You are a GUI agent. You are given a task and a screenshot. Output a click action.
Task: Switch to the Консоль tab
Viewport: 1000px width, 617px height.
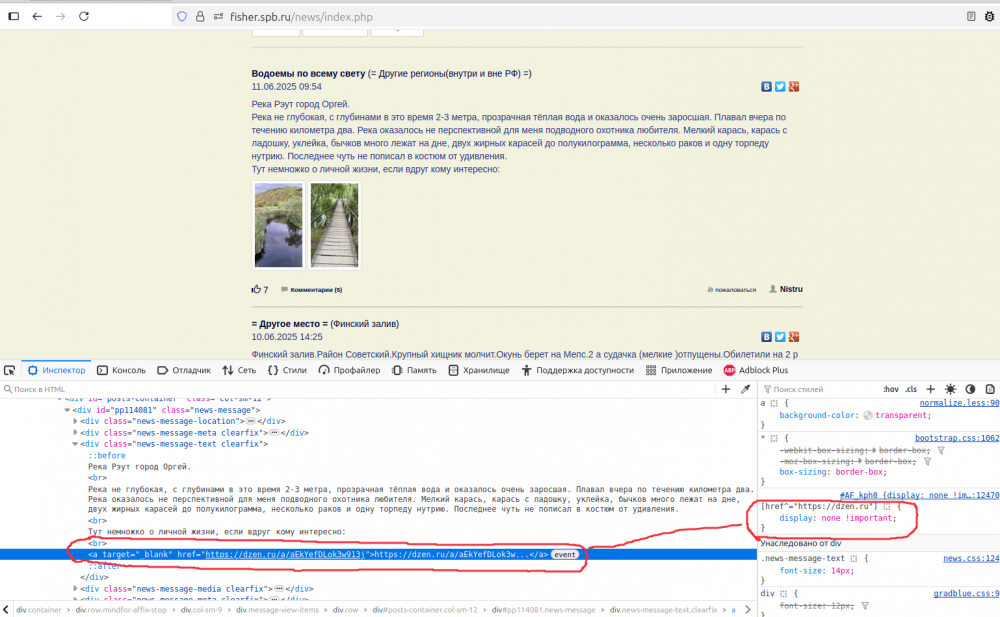pos(121,370)
